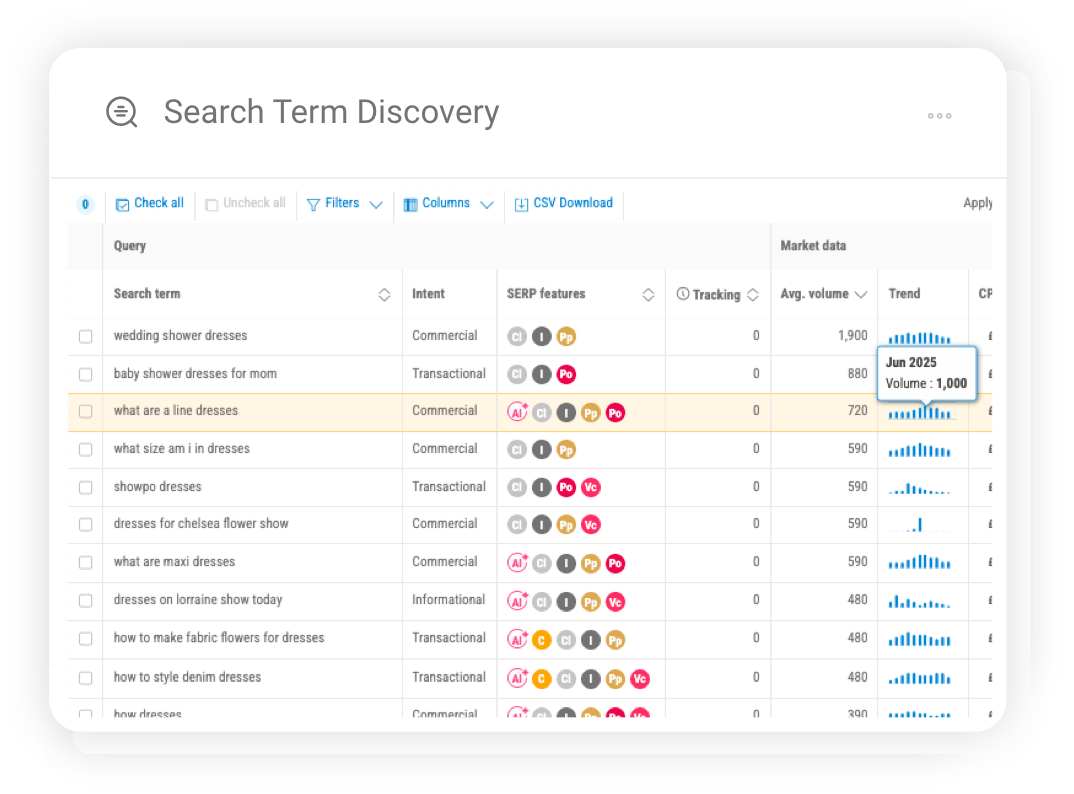1074x794 pixels.
Task: Open the Filters dropdown
Action: pos(344,203)
